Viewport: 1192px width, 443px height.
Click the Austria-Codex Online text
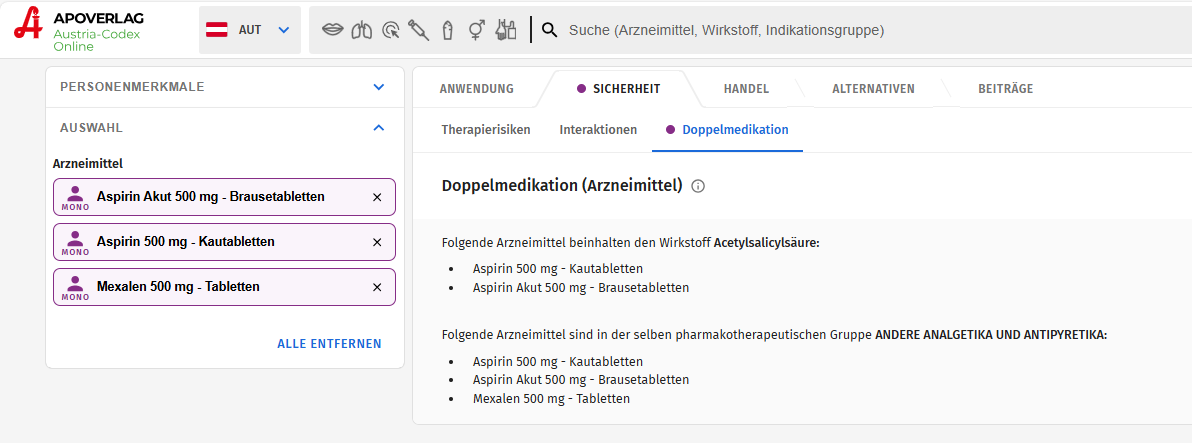click(97, 40)
